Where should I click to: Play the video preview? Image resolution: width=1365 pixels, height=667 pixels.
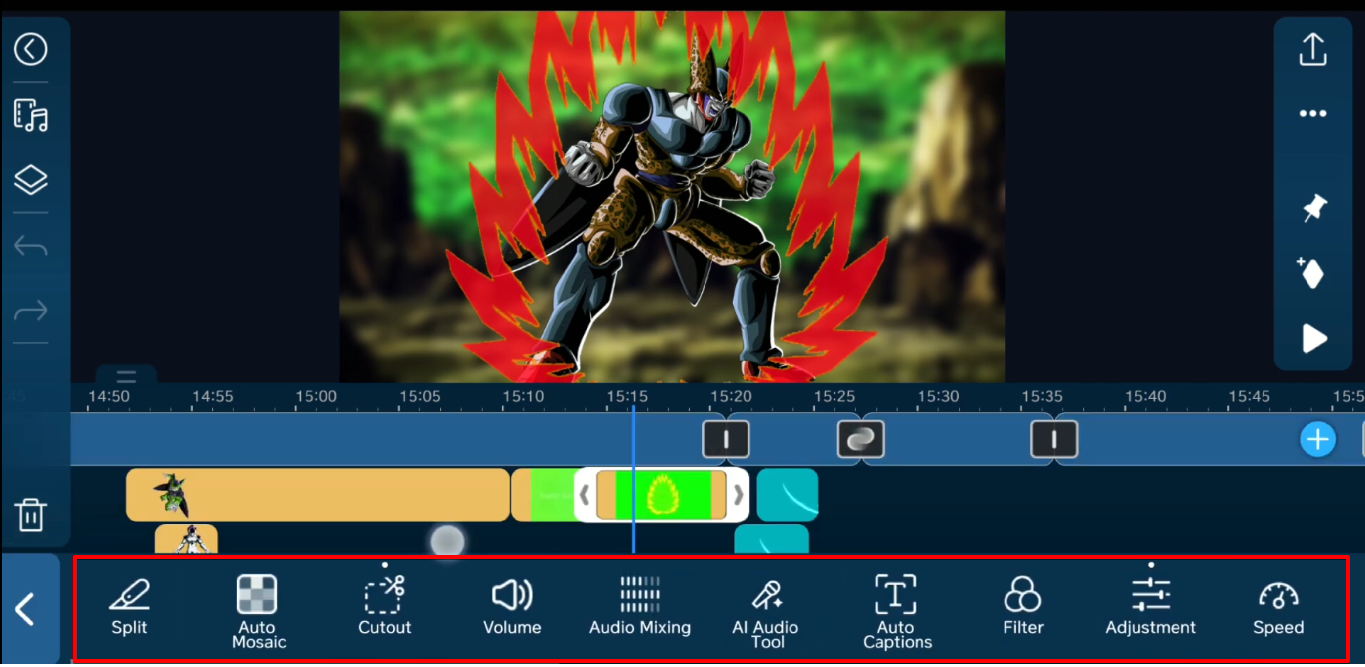click(1314, 338)
